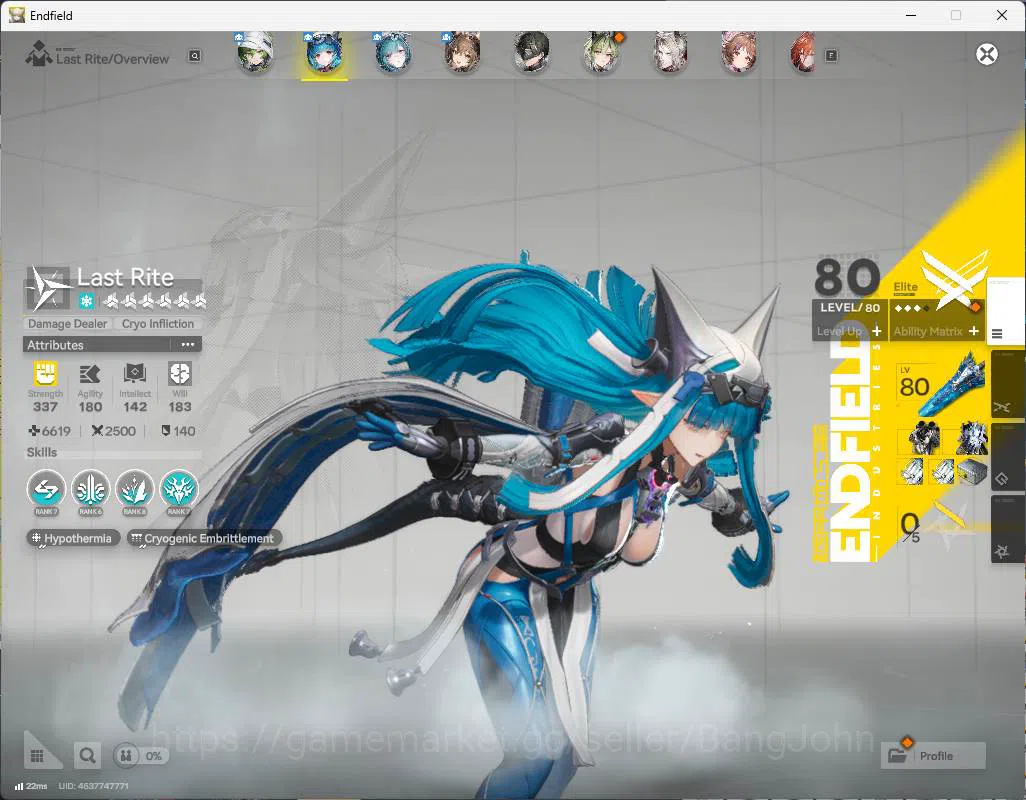The height and width of the screenshot is (800, 1026).
Task: Click the Cryo Infliction tag
Action: click(158, 324)
